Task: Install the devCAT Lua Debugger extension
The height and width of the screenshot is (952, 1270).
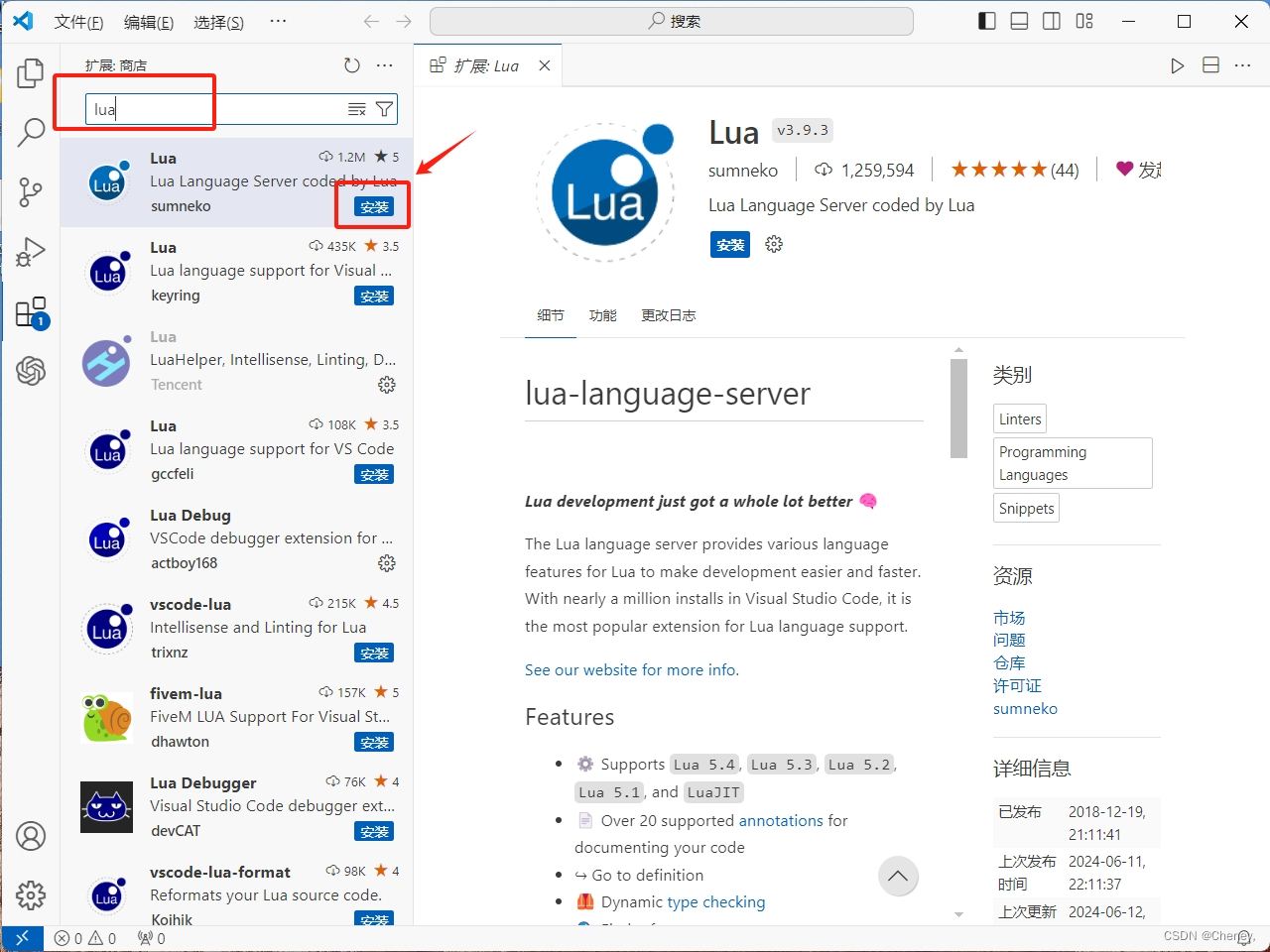Action: (374, 831)
